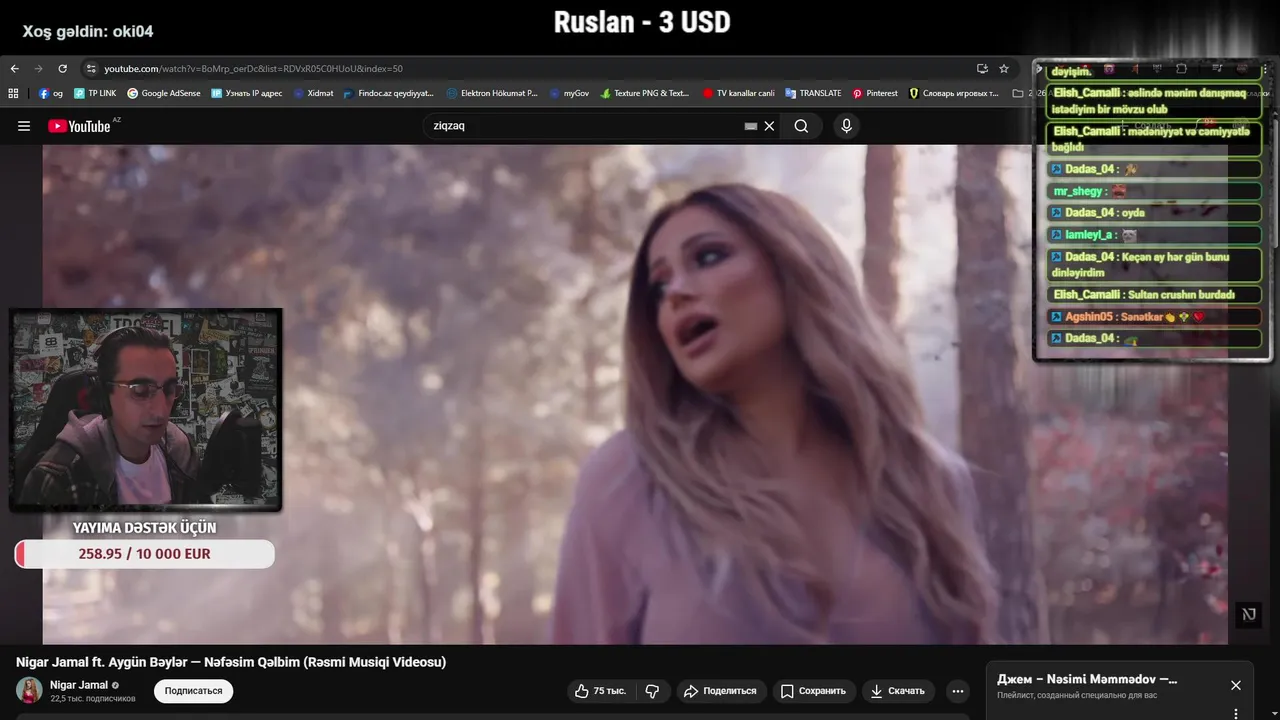Open the Elektron Hökumət bookmark
The image size is (1280, 720).
click(x=492, y=93)
